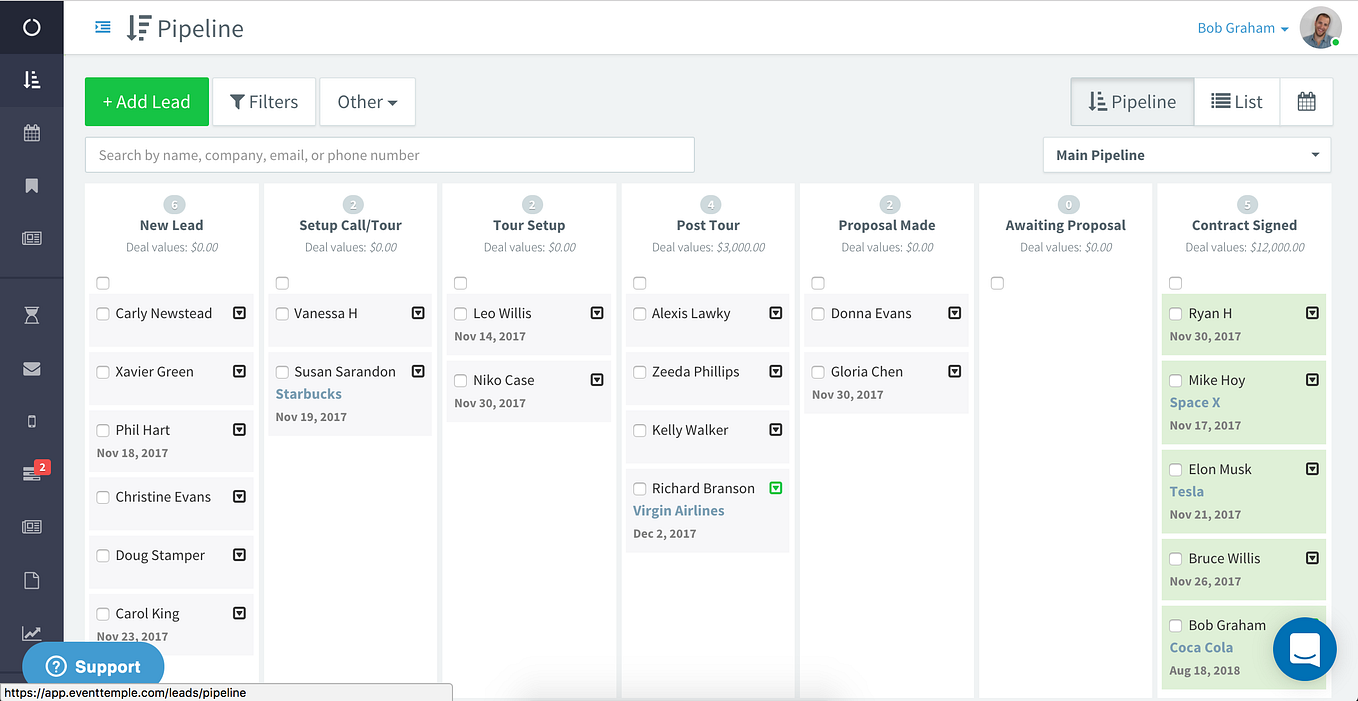The image size is (1358, 701).
Task: Open the calendar icon in left sidebar
Action: coord(32,133)
